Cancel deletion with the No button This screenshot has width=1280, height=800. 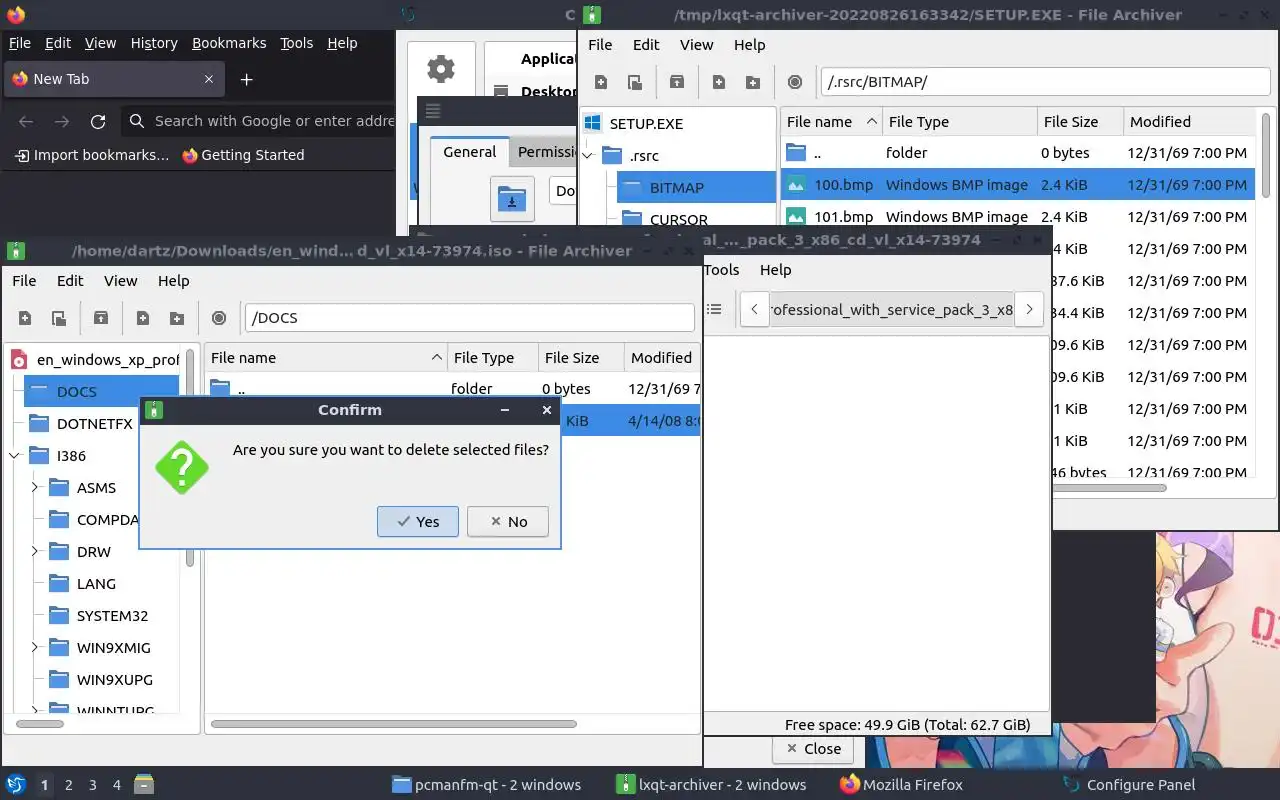click(x=508, y=521)
